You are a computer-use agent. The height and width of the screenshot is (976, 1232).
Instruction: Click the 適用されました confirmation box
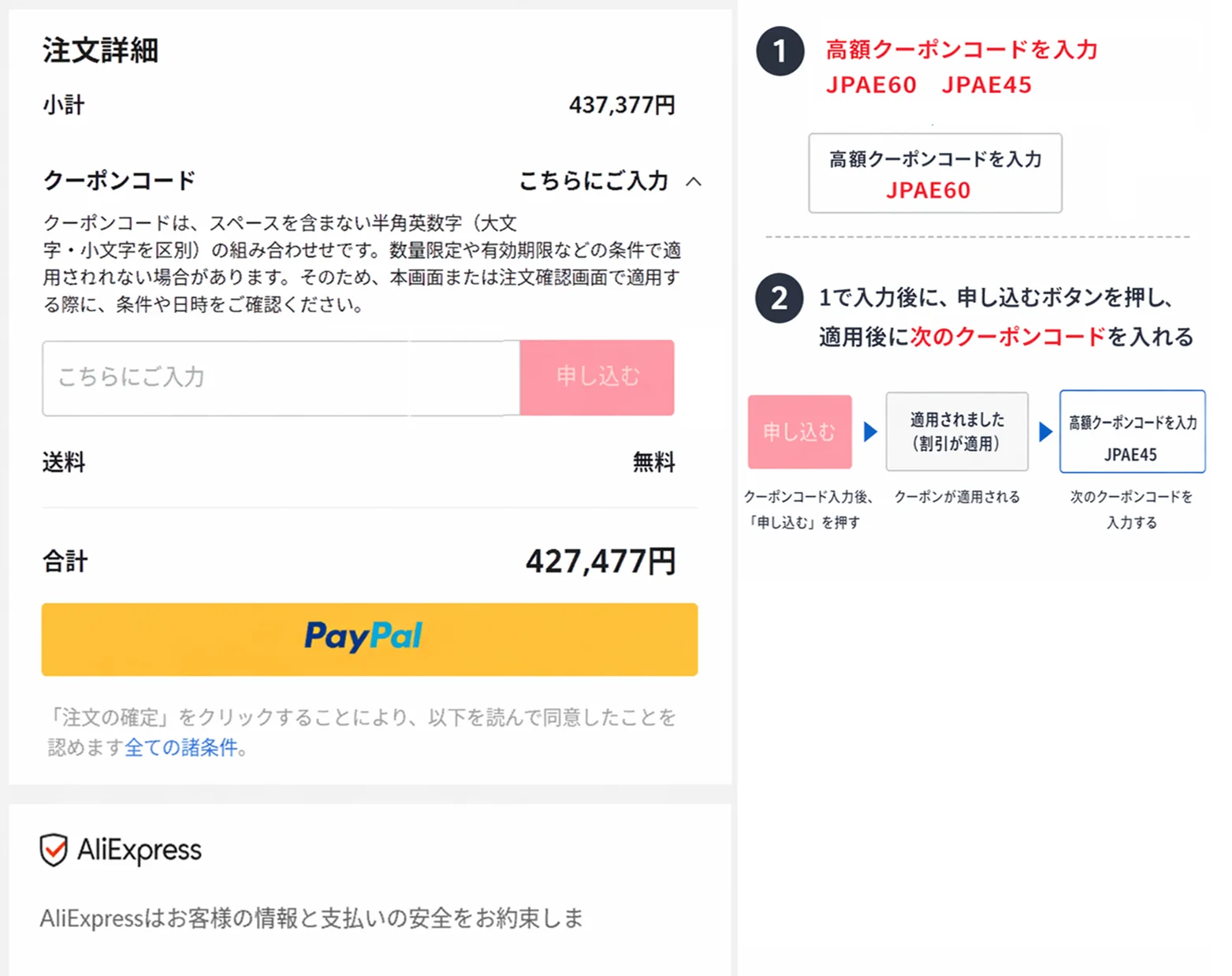(957, 431)
